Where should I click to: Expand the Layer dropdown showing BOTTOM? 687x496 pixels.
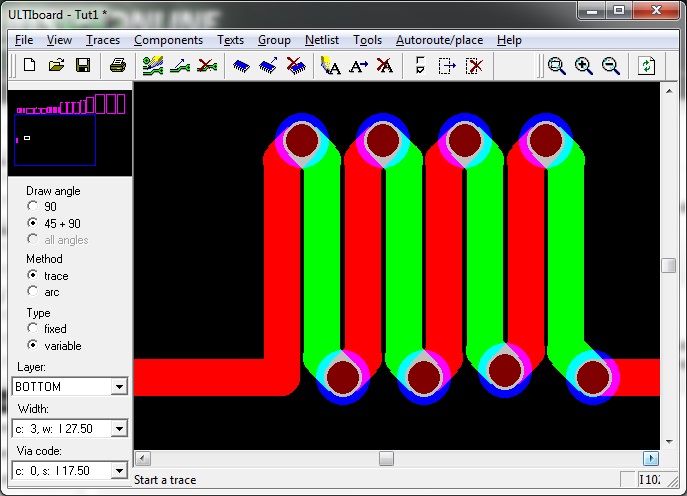[x=120, y=387]
